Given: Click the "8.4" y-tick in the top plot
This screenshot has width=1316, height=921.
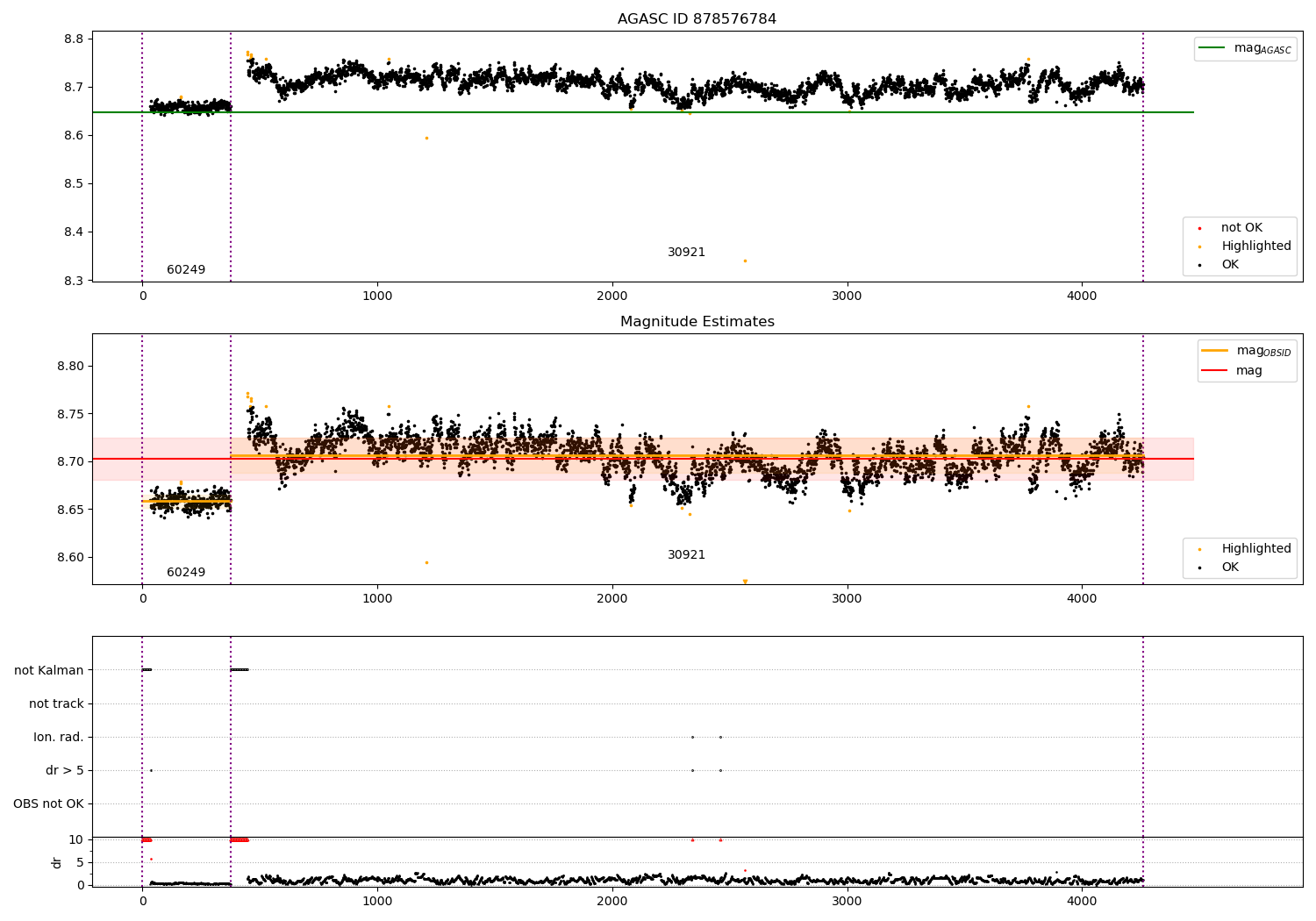Looking at the screenshot, I should point(75,232).
